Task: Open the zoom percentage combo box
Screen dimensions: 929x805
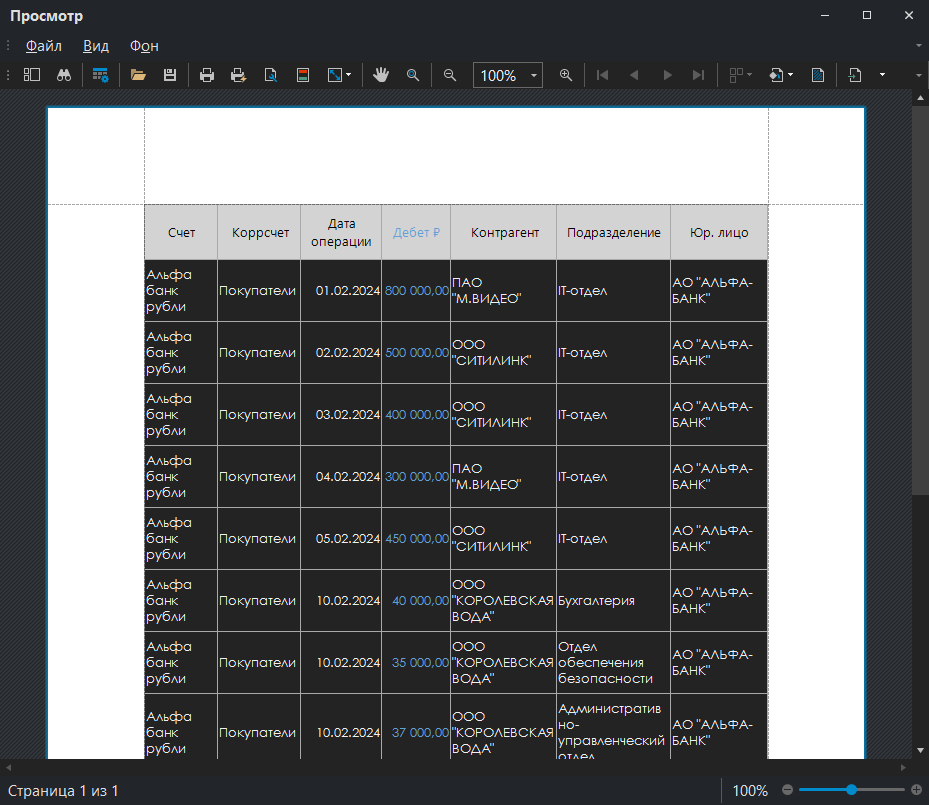Action: (x=507, y=75)
